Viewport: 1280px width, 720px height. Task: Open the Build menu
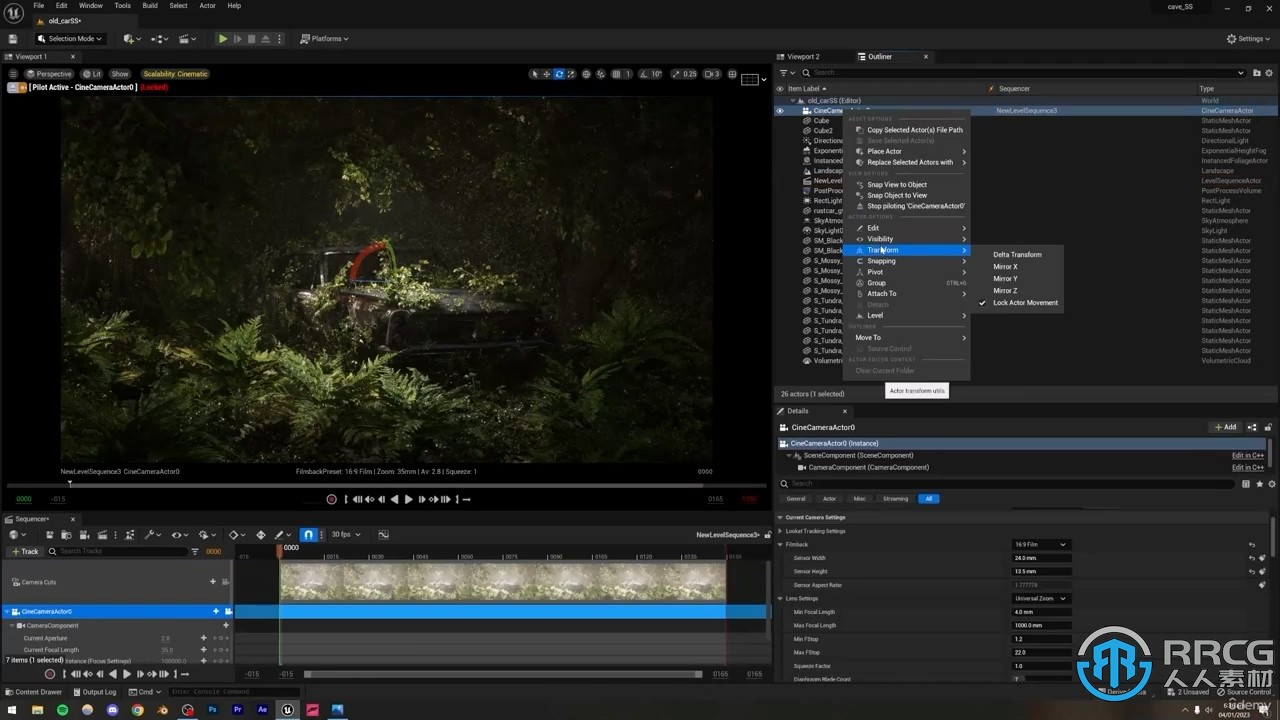click(x=150, y=5)
